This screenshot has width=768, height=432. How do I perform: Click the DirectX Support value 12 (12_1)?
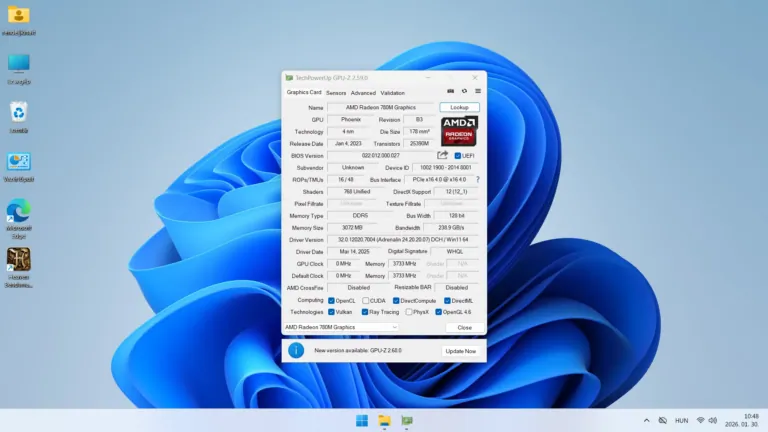tap(456, 192)
